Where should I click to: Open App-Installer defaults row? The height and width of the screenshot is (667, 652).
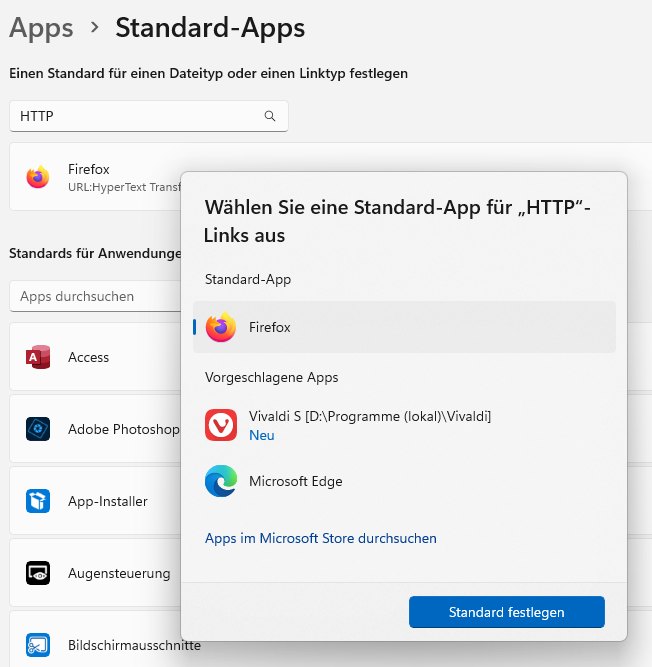click(96, 501)
